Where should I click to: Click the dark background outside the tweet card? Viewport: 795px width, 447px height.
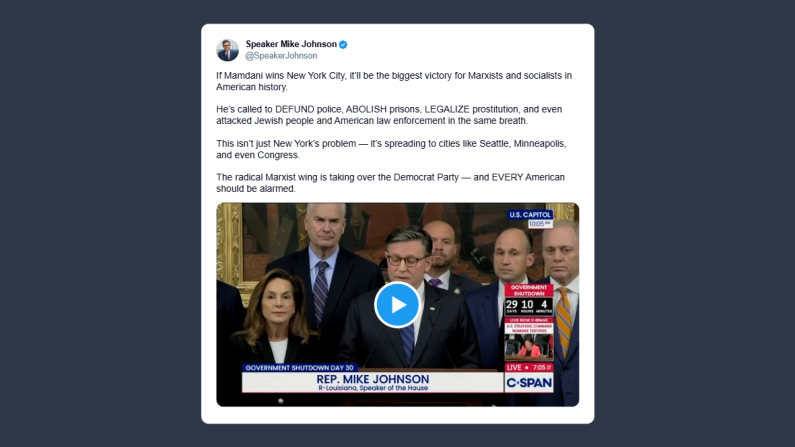[x=101, y=223]
